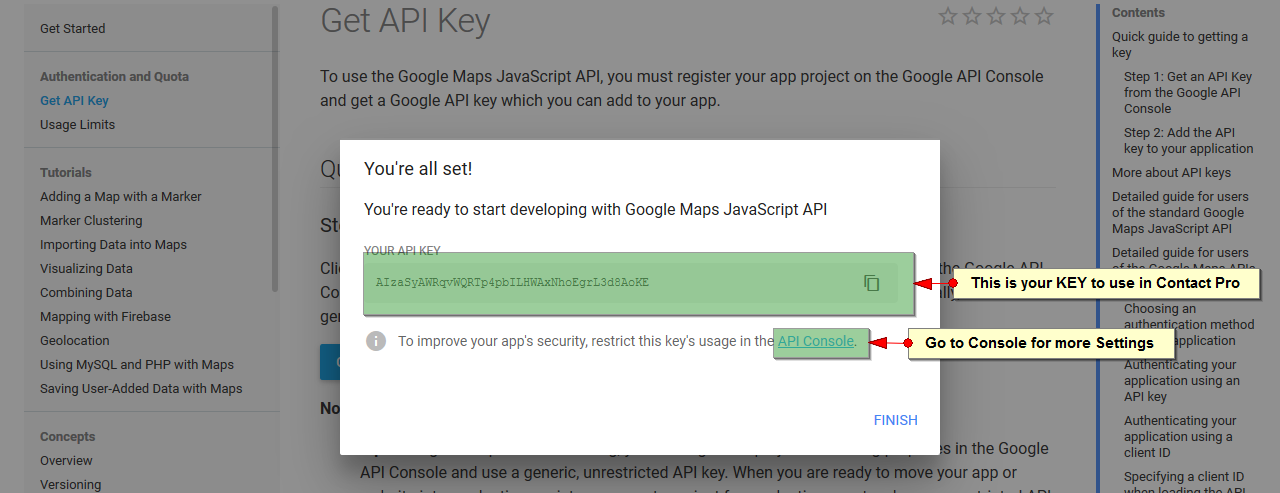The height and width of the screenshot is (493, 1280).
Task: Give a five-star rating using last star
Action: click(1044, 16)
